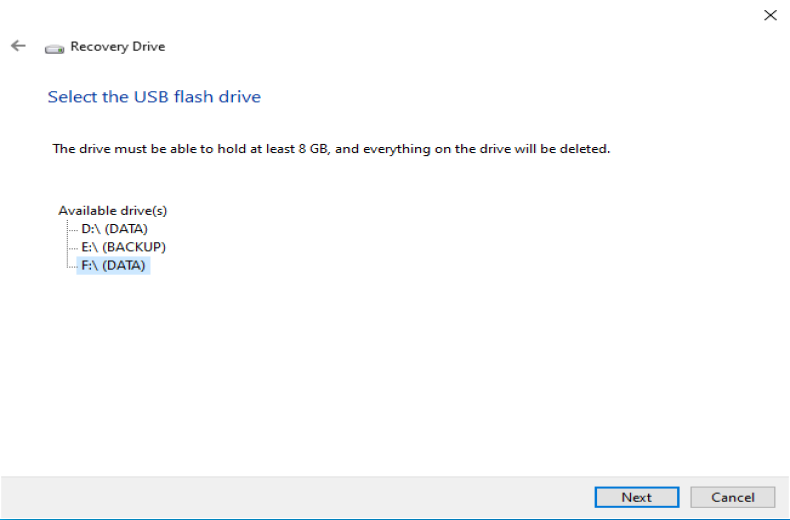
Task: Click the tree connector beside E:\ drive
Action: (72, 247)
